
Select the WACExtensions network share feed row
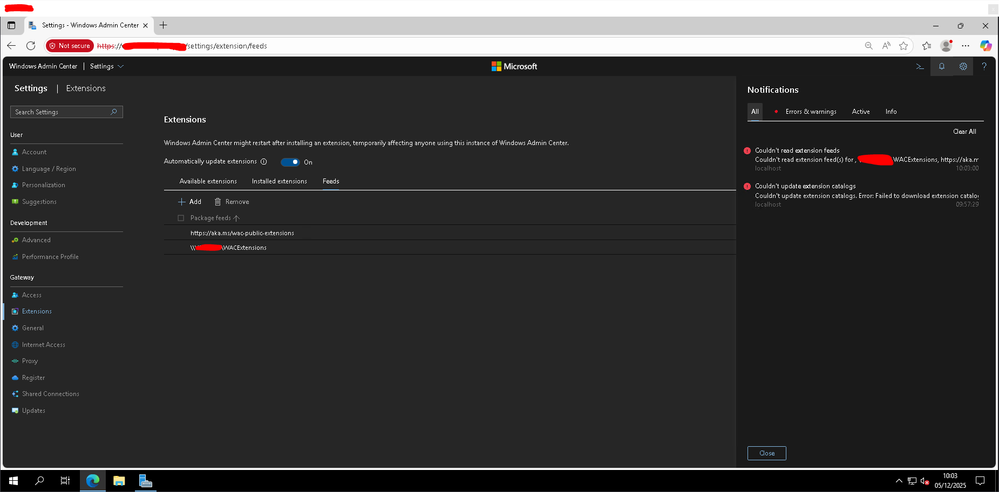click(x=450, y=247)
